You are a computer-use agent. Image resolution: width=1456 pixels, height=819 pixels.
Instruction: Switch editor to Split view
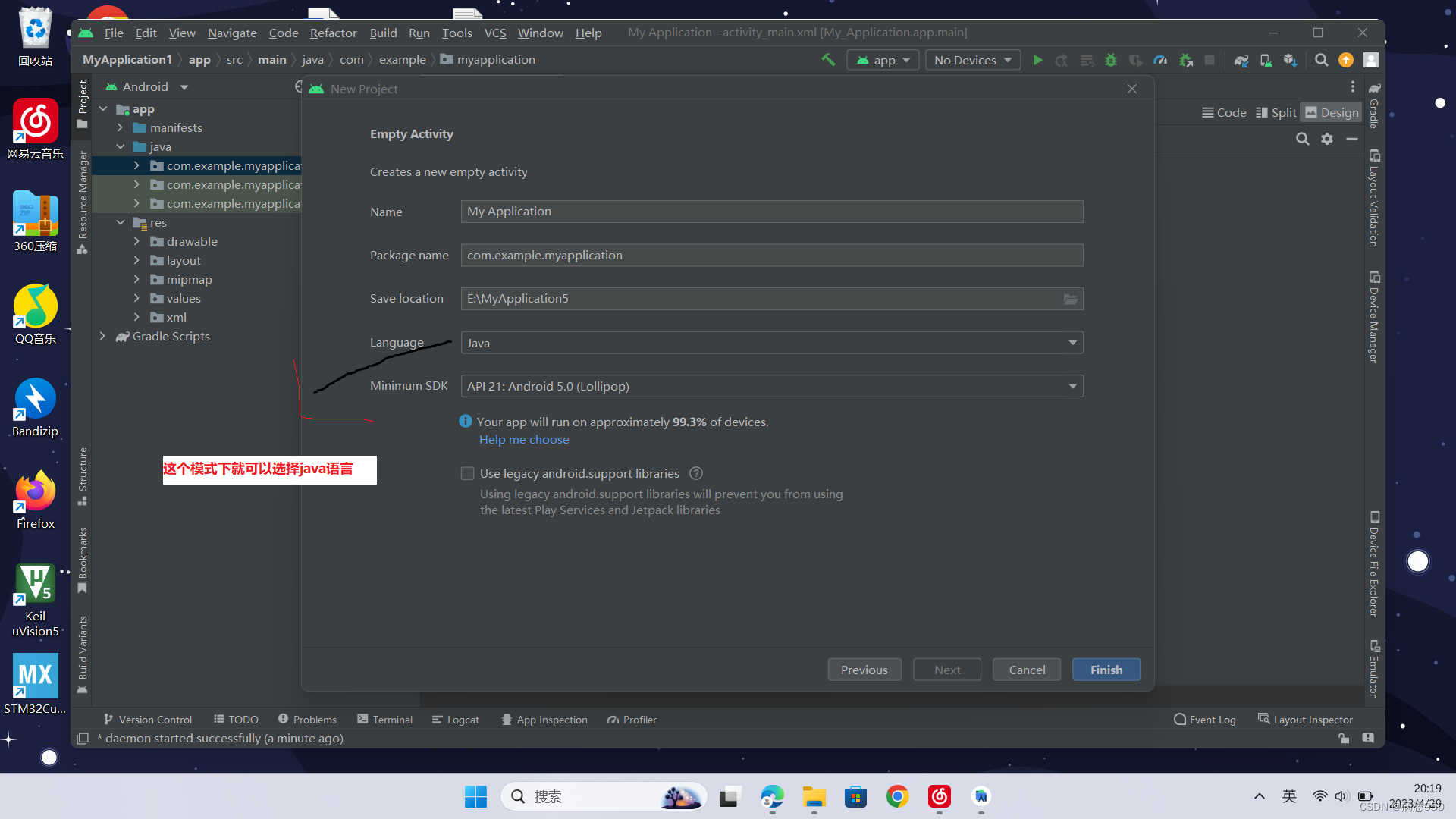(x=1276, y=112)
